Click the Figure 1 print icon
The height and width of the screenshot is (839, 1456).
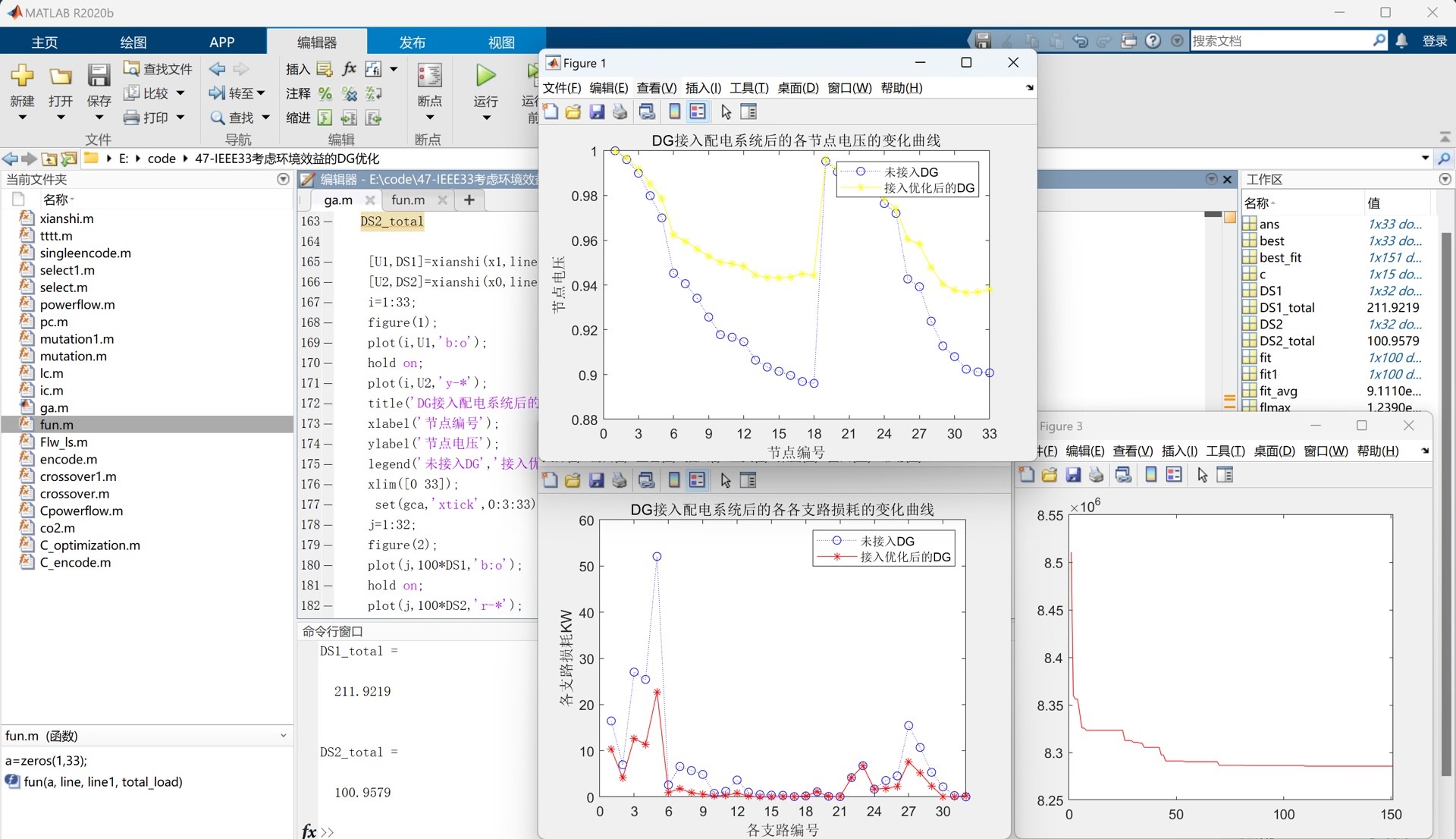[x=620, y=112]
